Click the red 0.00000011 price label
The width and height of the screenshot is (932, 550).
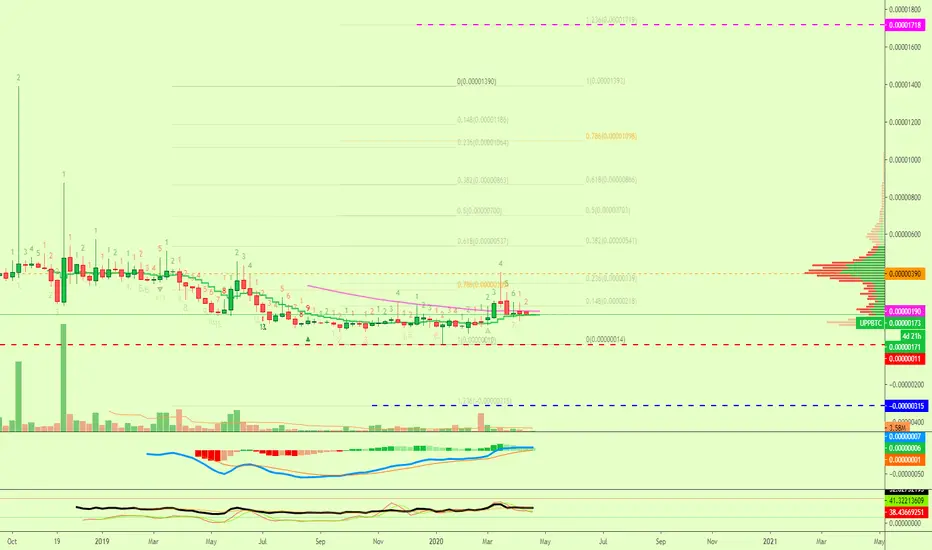[905, 359]
